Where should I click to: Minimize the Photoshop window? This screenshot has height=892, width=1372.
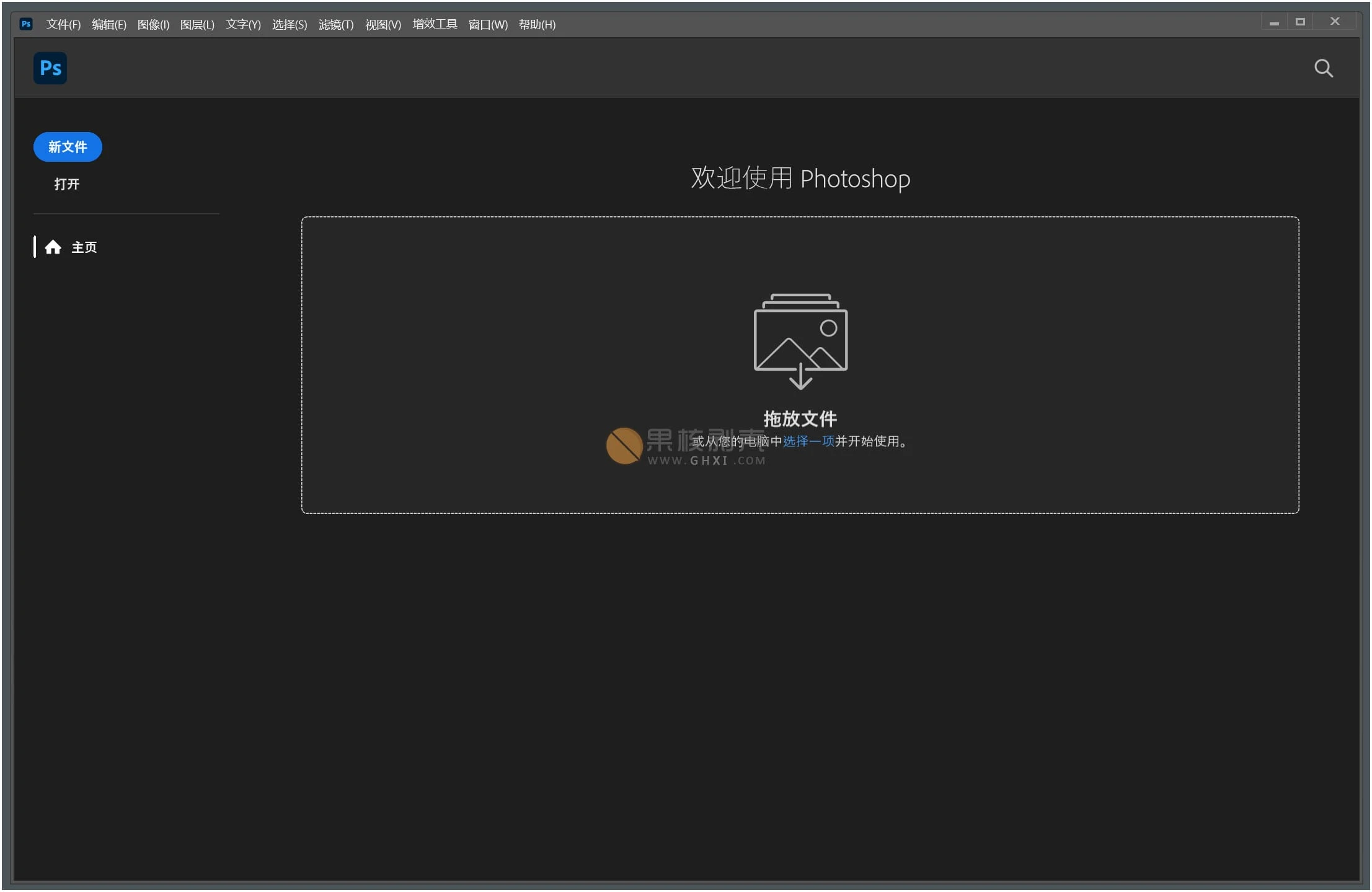(x=1274, y=23)
